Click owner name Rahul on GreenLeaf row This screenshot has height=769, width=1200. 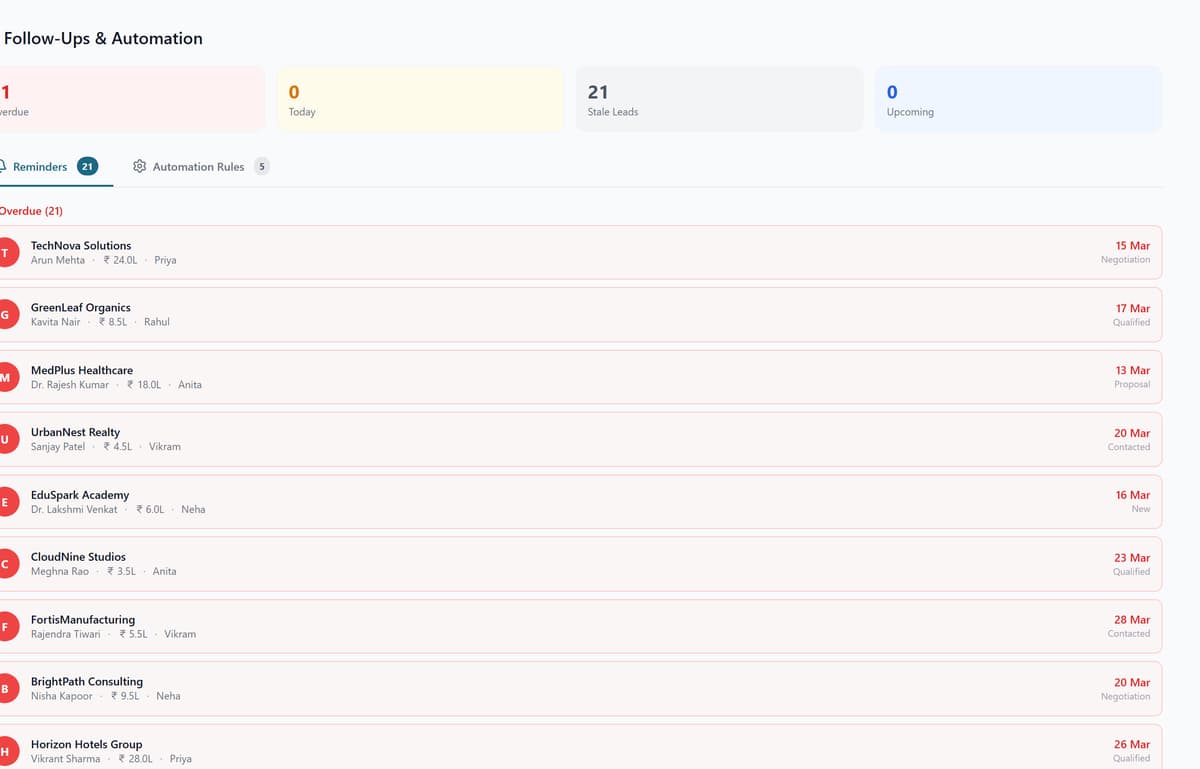point(157,322)
